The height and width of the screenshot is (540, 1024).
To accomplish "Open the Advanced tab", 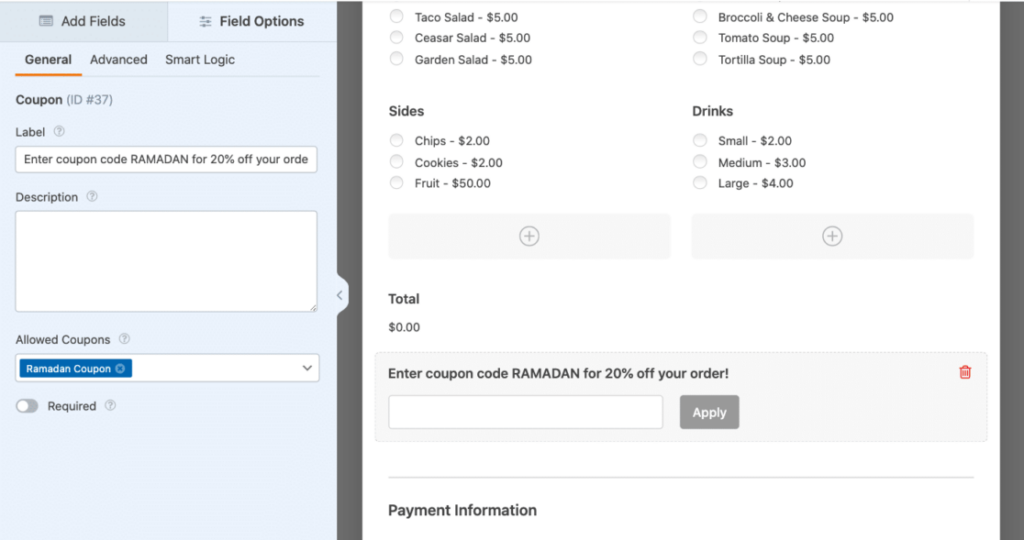I will coord(118,60).
